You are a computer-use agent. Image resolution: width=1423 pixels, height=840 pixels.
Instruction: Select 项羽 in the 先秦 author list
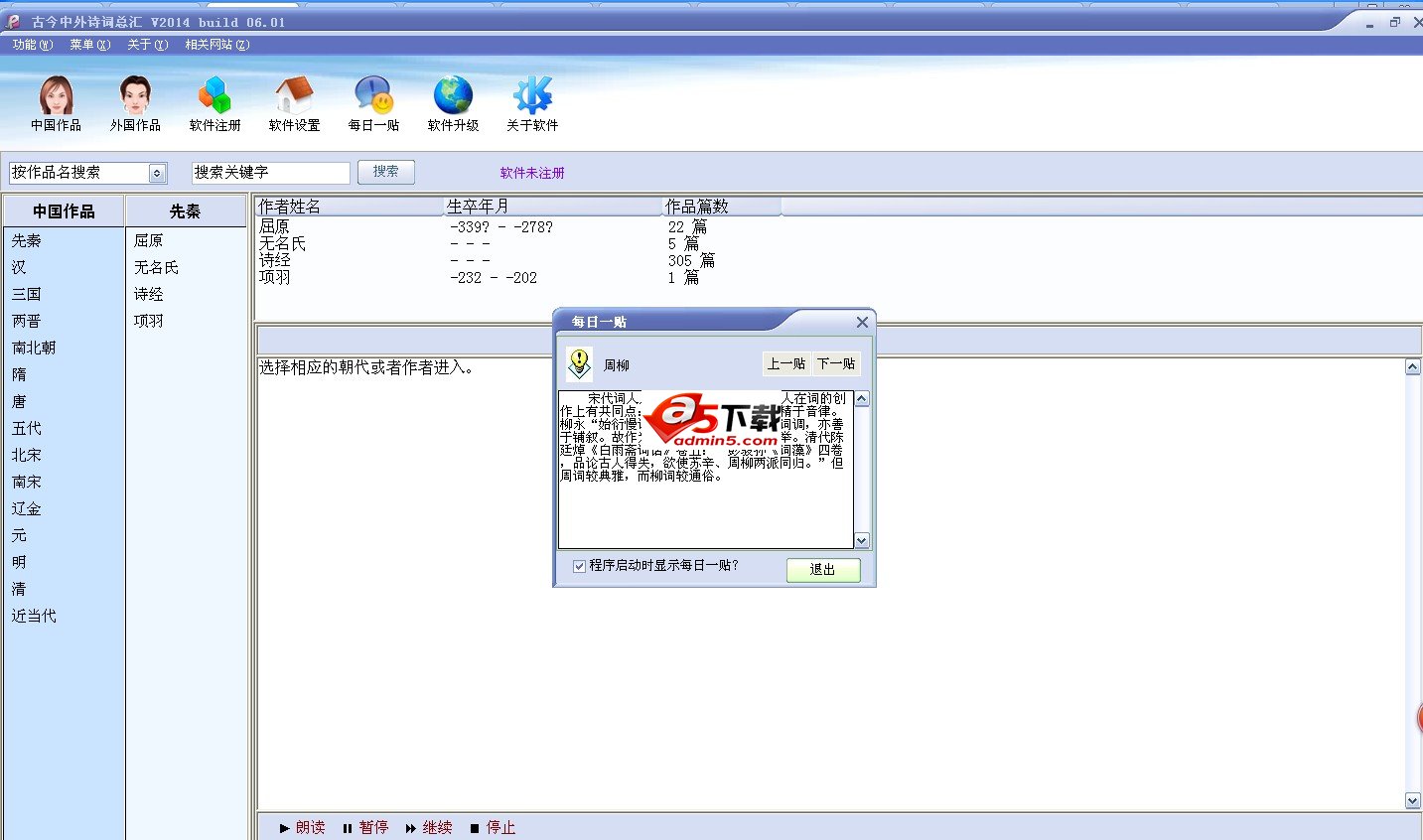point(149,321)
